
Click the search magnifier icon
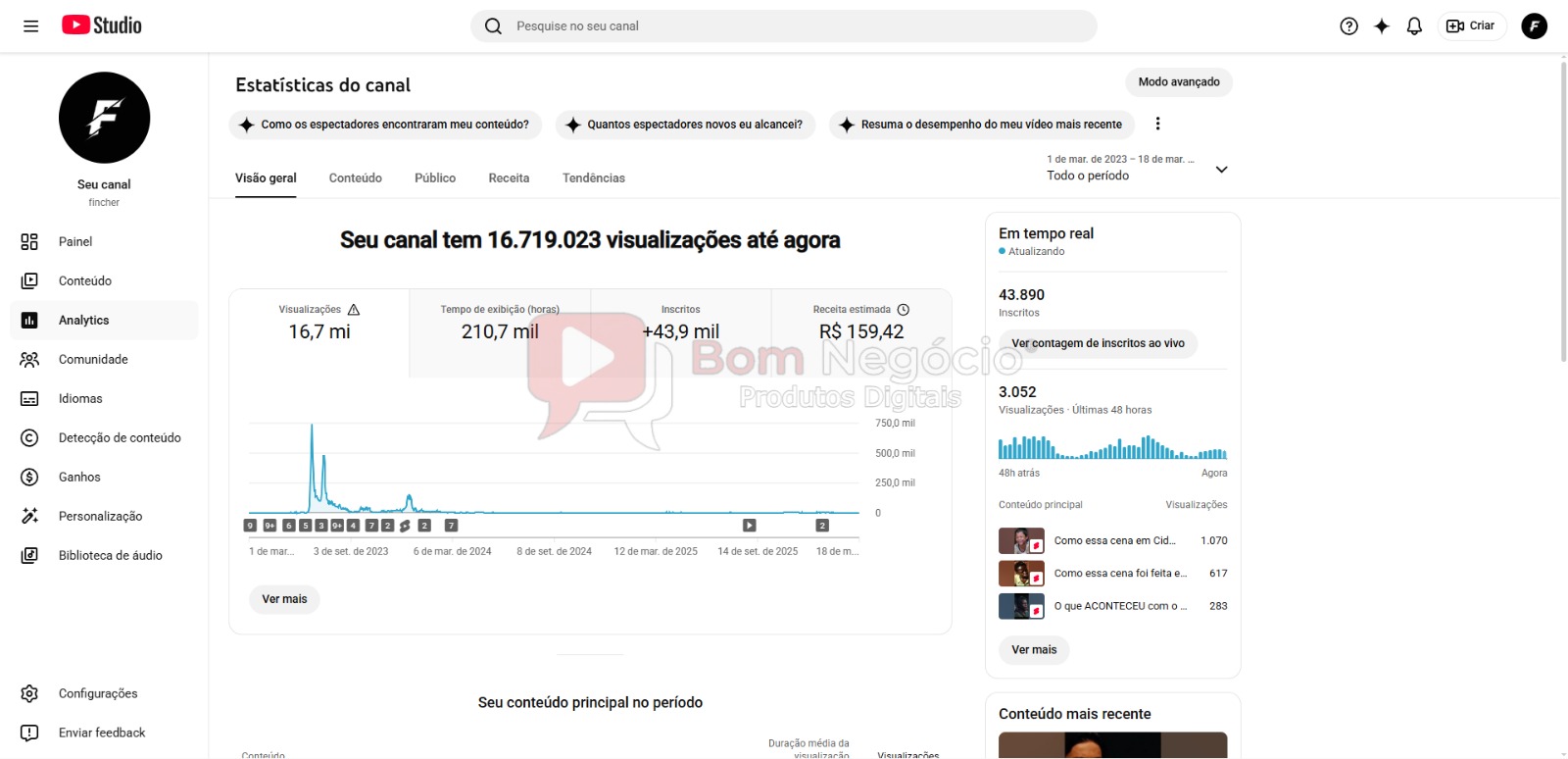[x=494, y=26]
